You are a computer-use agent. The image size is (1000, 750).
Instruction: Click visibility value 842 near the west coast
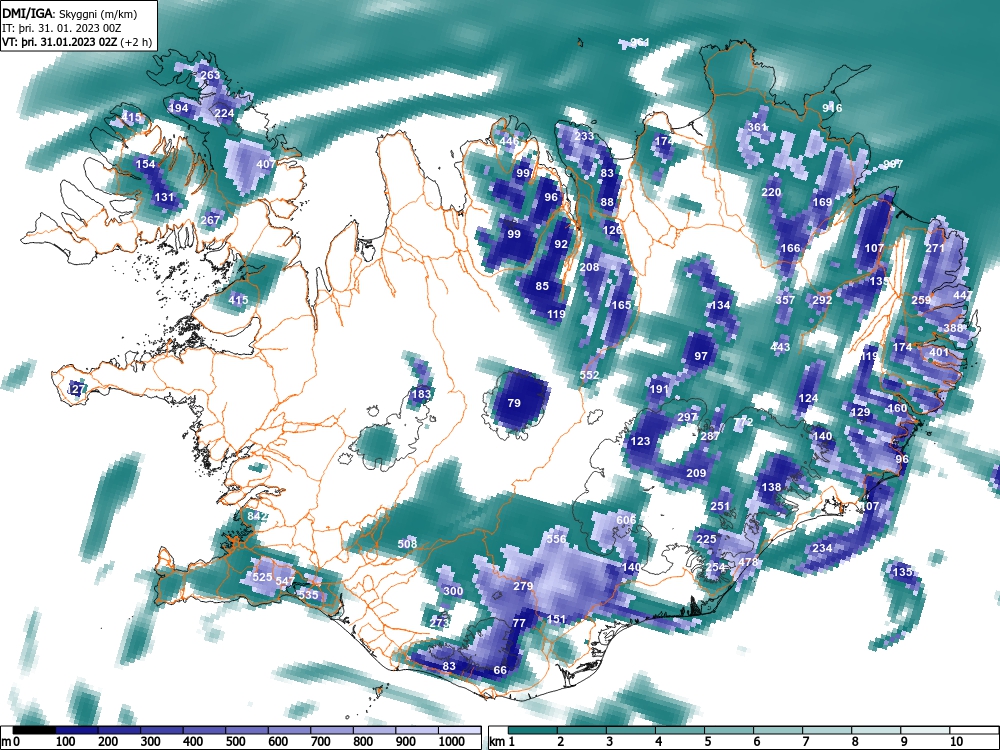[257, 515]
